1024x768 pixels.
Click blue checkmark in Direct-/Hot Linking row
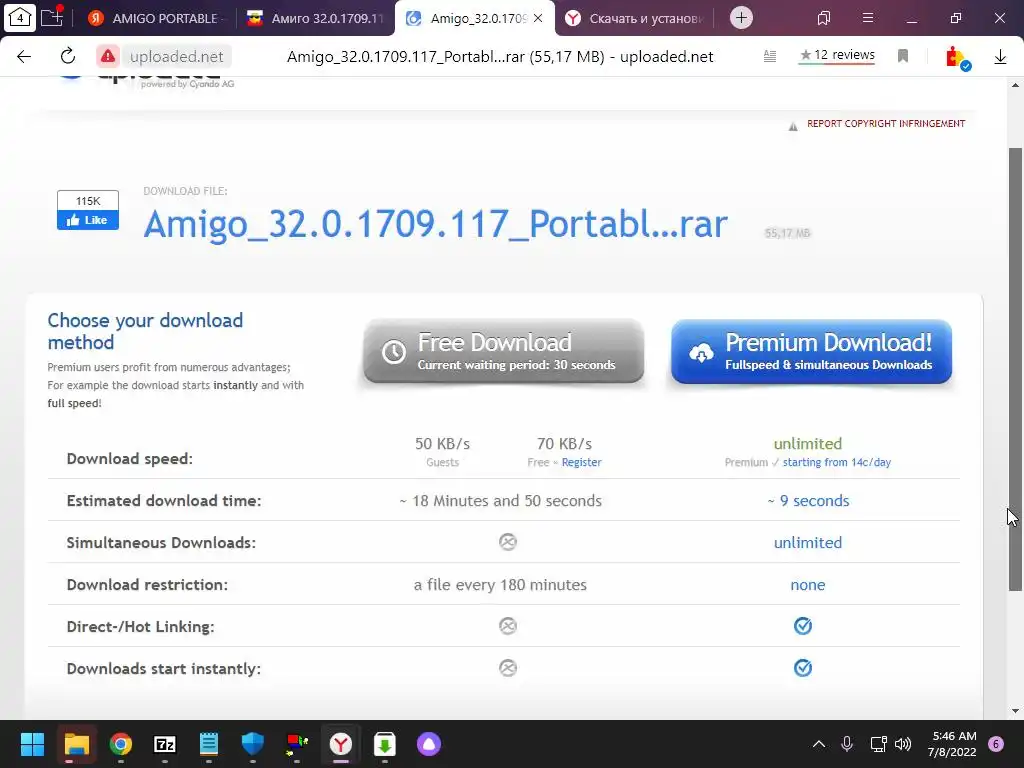pyautogui.click(x=803, y=626)
